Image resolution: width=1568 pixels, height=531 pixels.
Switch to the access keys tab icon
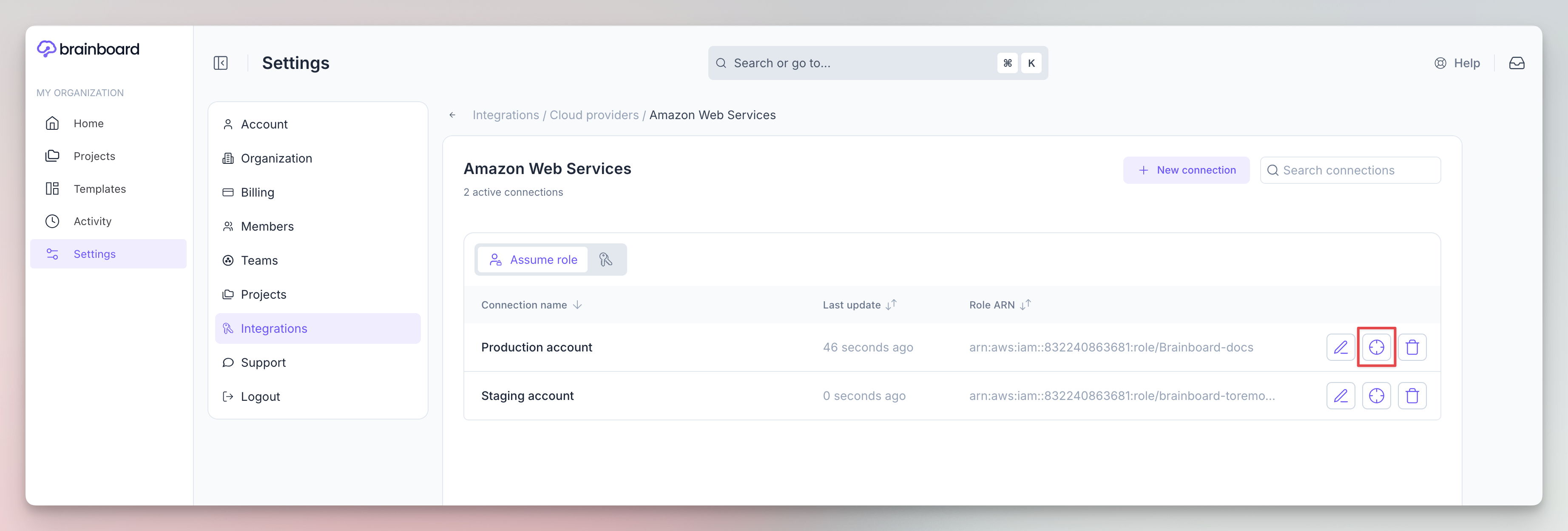coord(606,260)
